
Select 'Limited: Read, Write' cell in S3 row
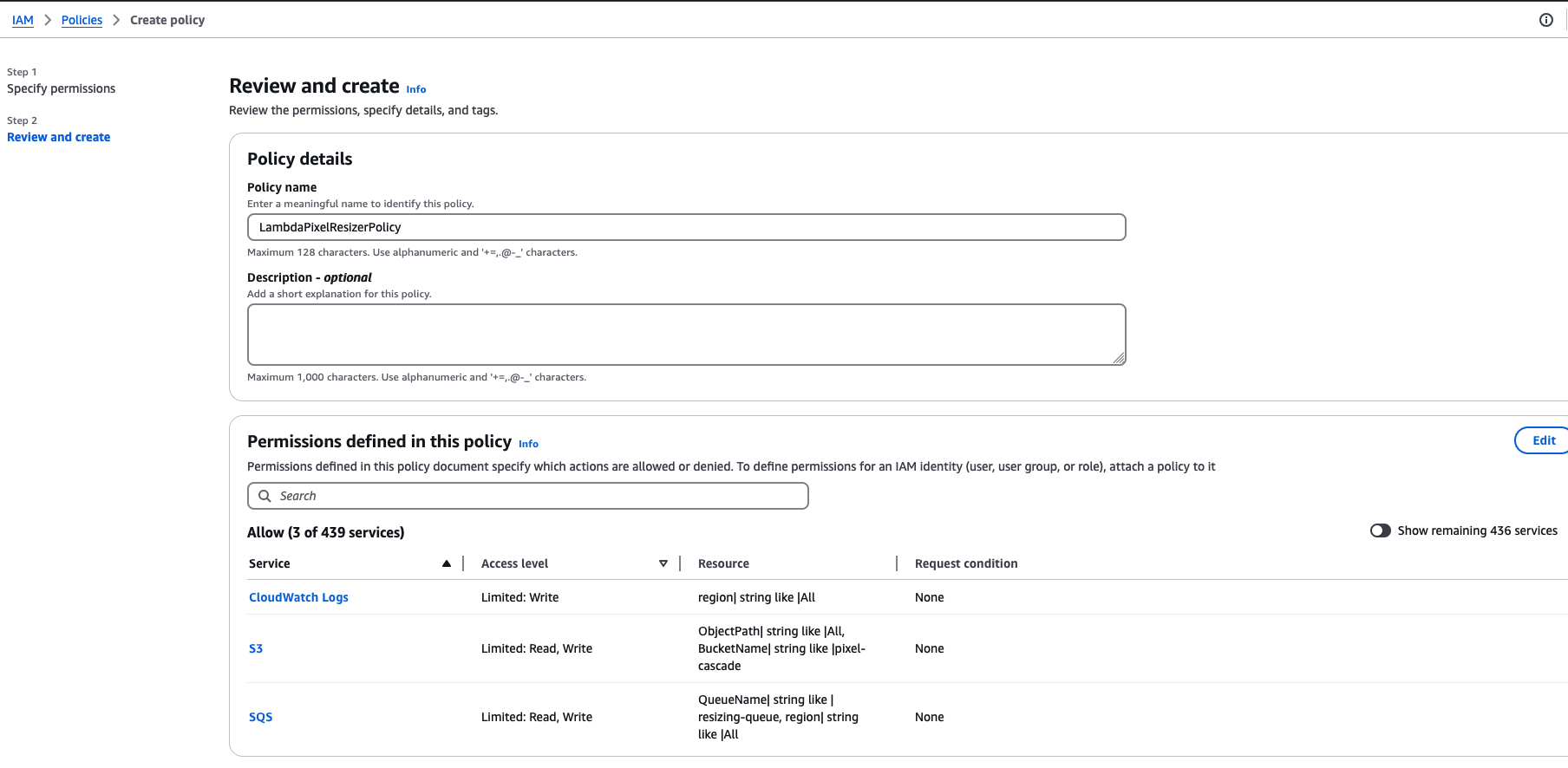click(536, 648)
